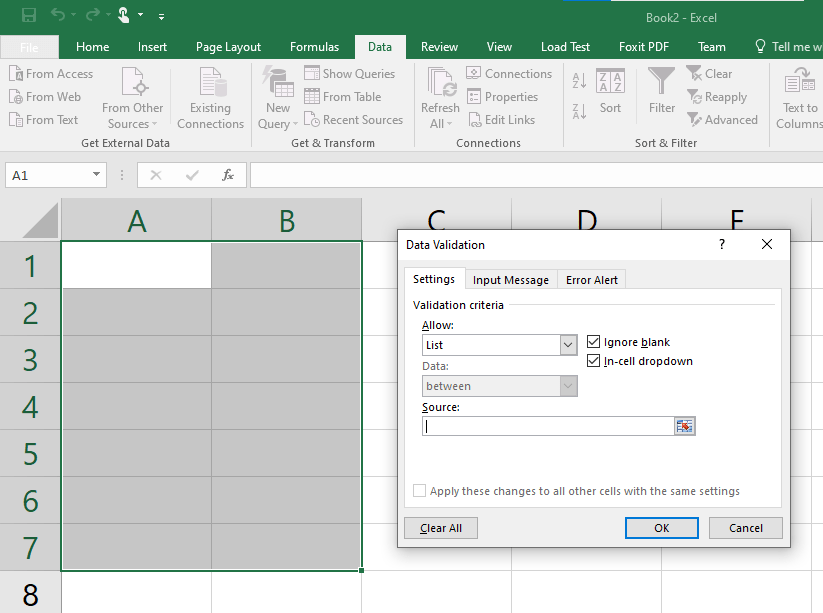Select the Settings tab in Data Validation
The image size is (823, 613).
pos(434,279)
